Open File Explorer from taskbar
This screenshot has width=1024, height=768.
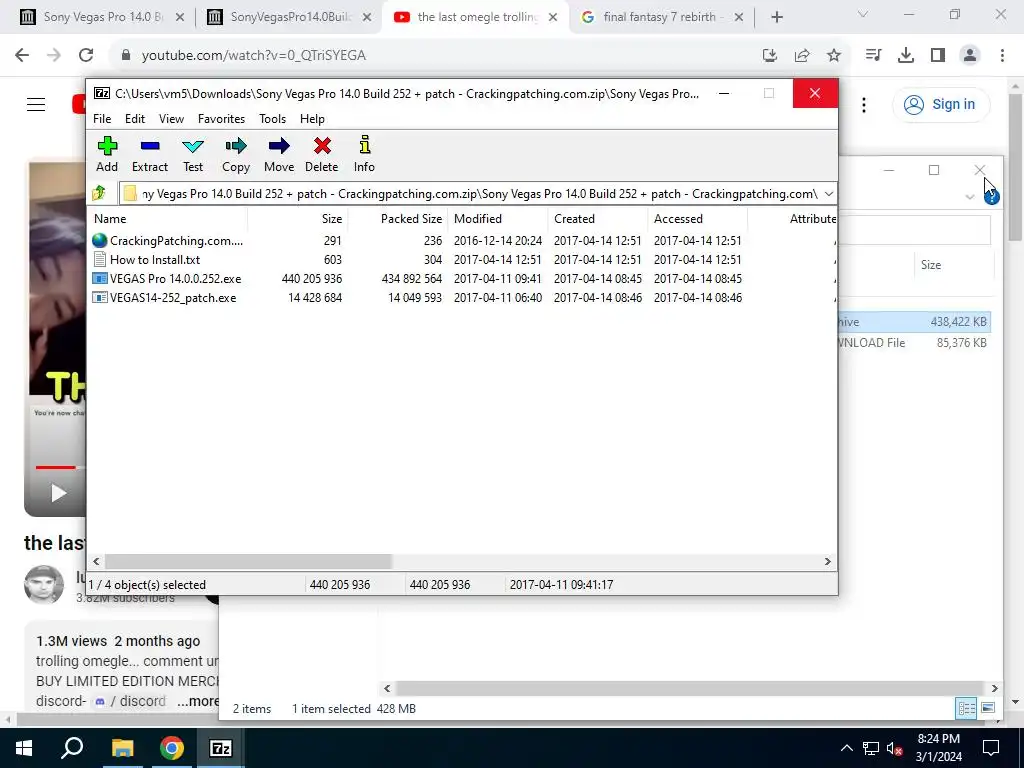click(122, 748)
